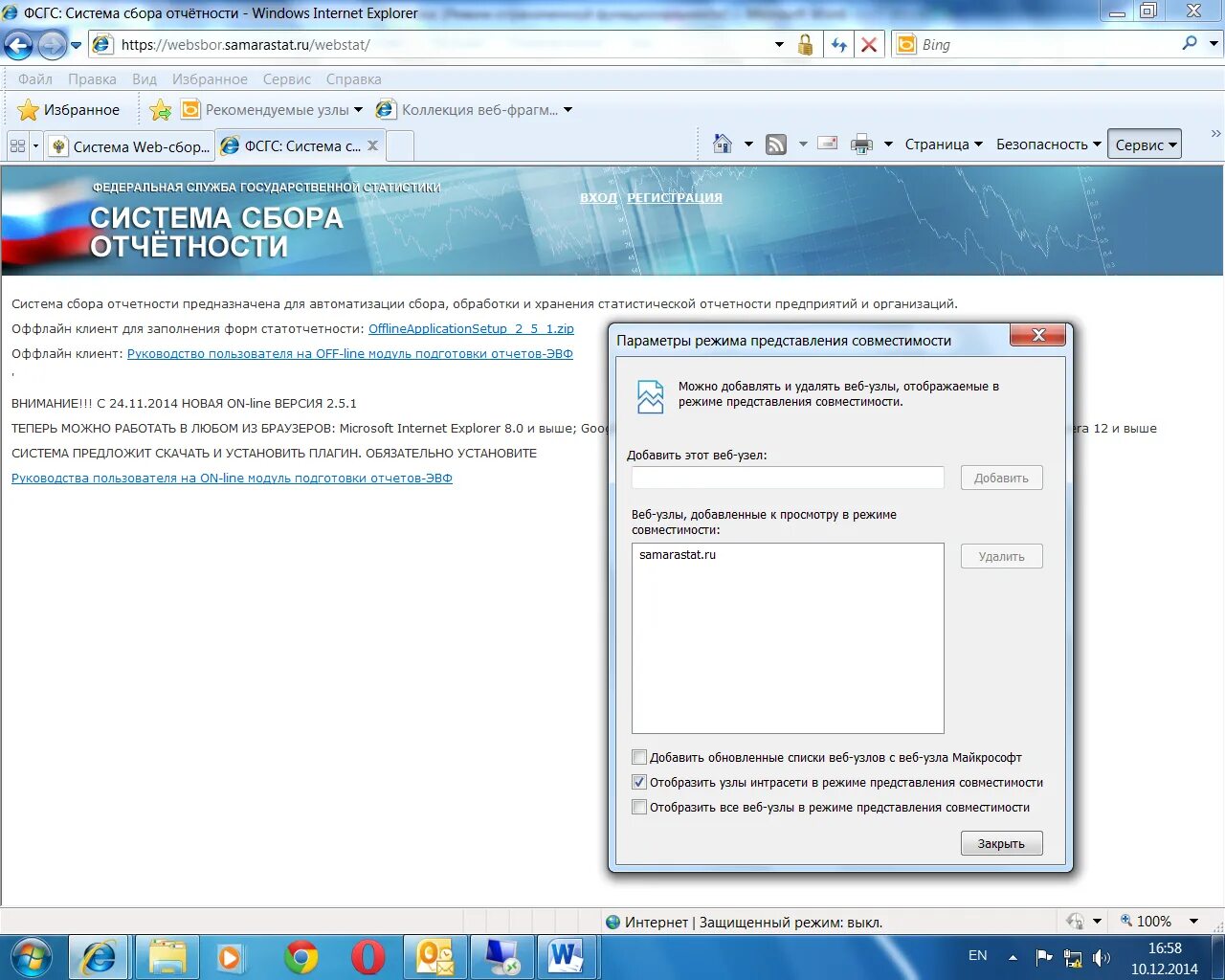This screenshot has width=1225, height=980.
Task: Go to Home page with house icon
Action: [x=723, y=145]
